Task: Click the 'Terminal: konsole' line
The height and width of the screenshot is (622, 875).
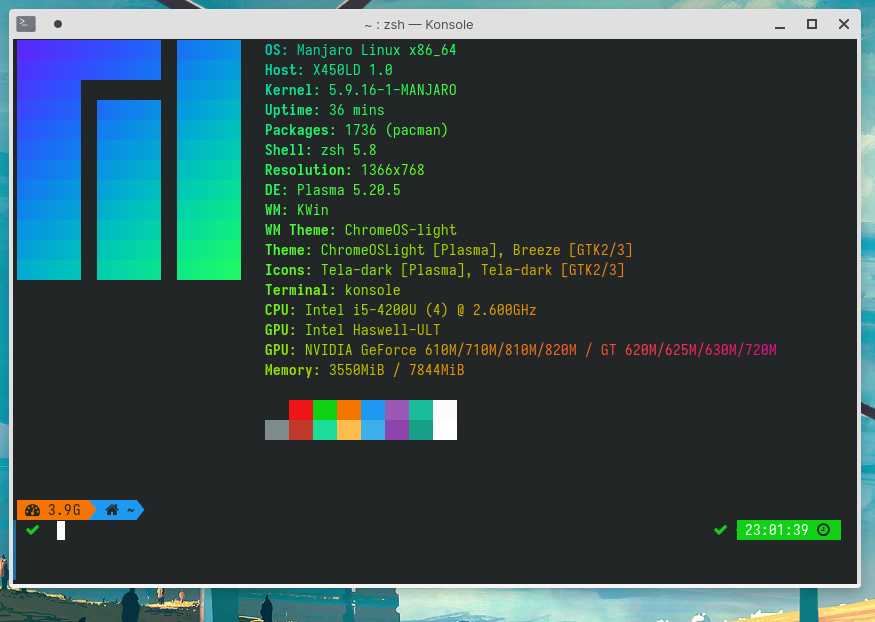Action: coord(333,291)
